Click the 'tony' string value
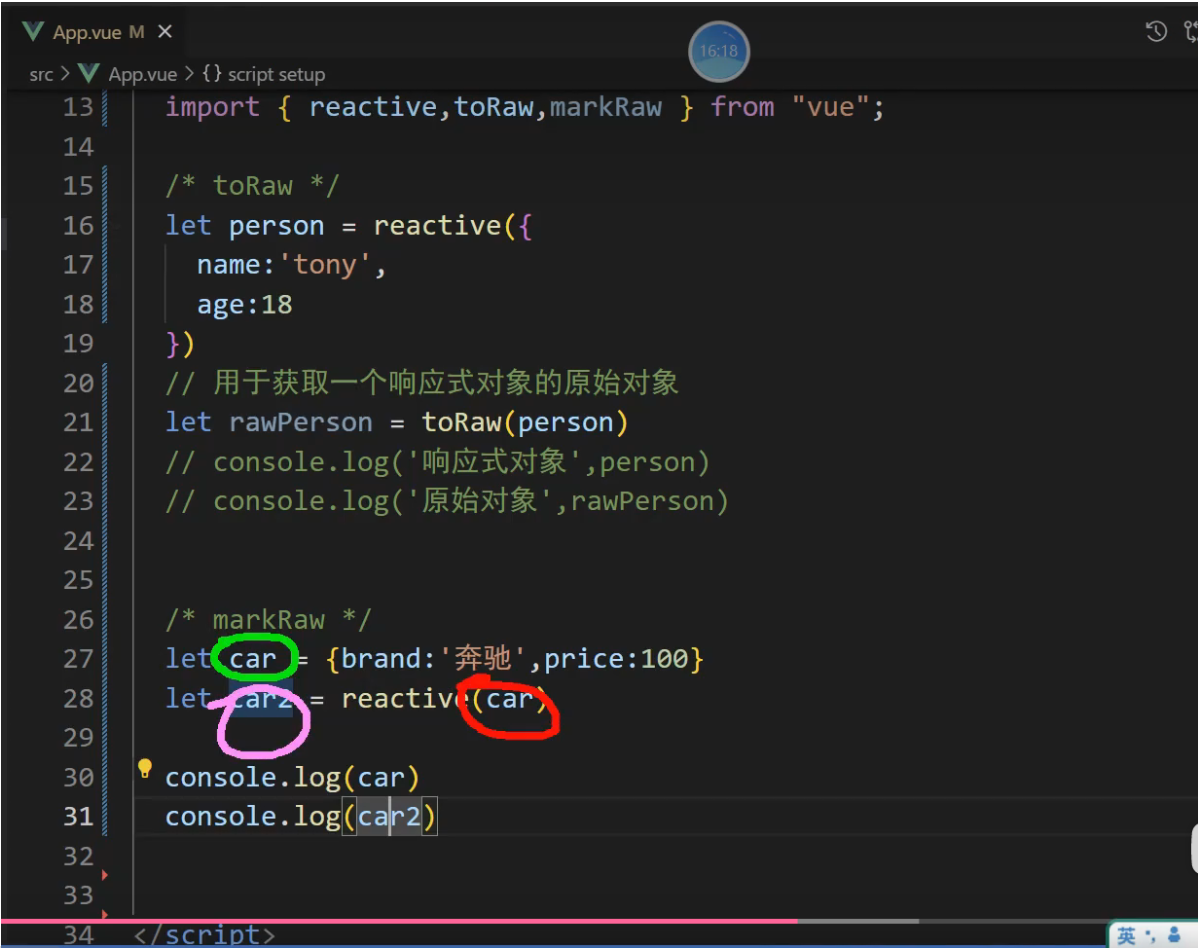This screenshot has width=1198, height=948. click(x=325, y=265)
